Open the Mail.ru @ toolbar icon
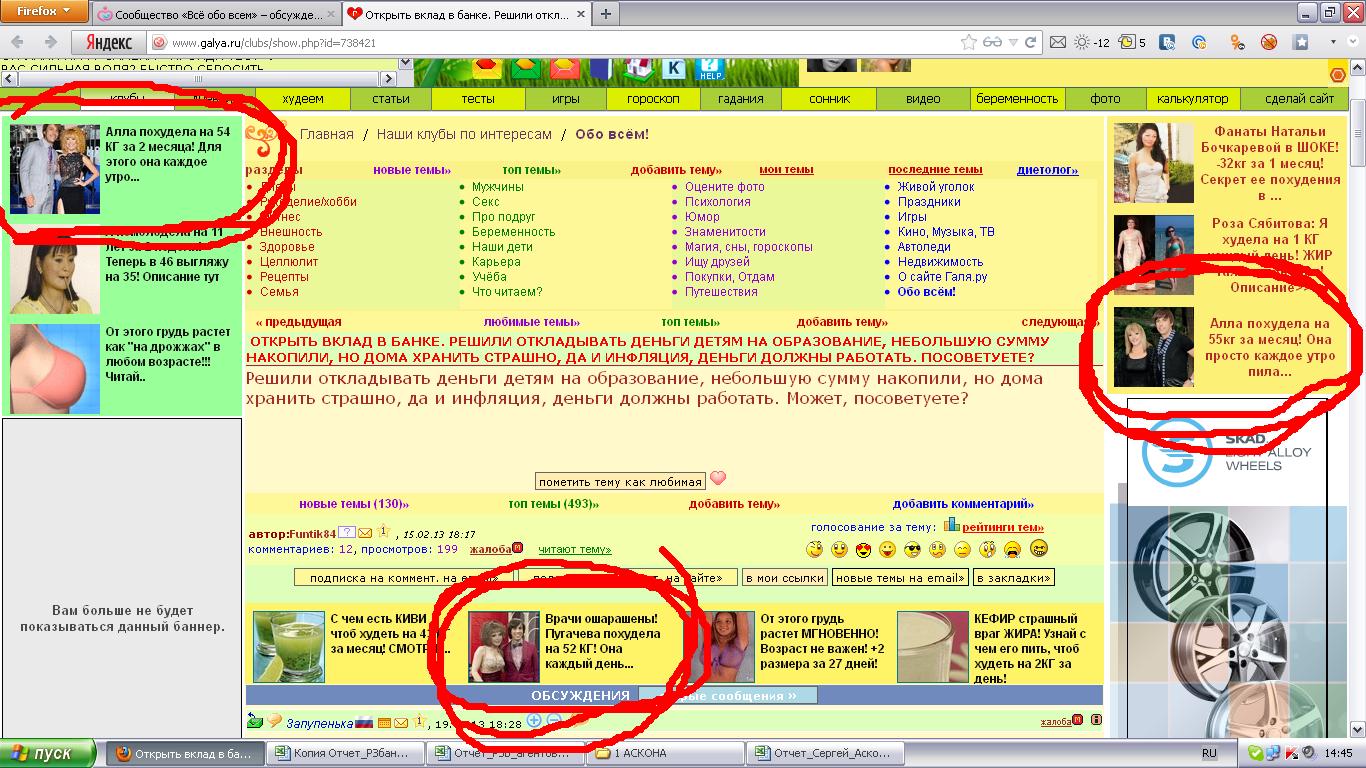This screenshot has height=768, width=1366. (1200, 43)
